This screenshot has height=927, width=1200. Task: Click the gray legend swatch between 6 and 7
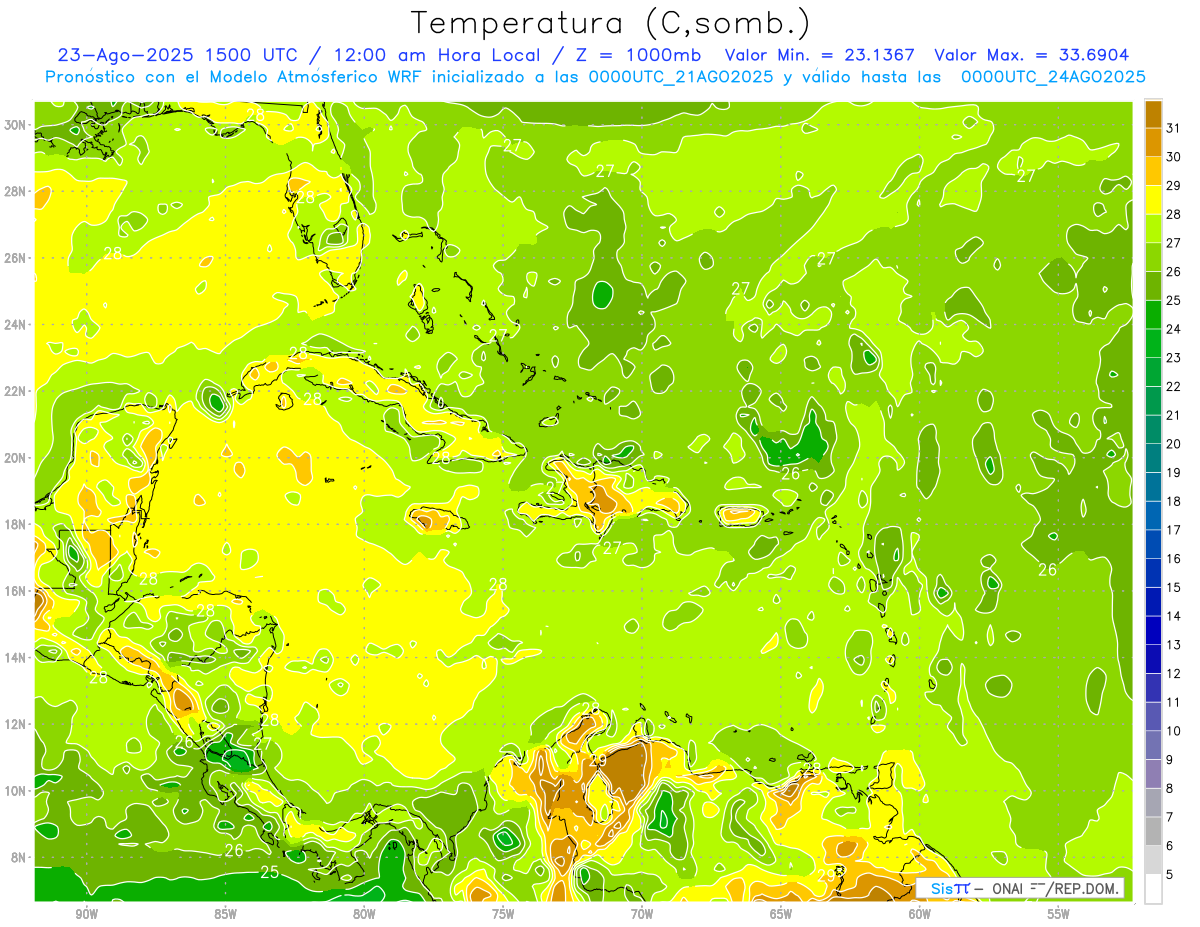pos(1154,831)
